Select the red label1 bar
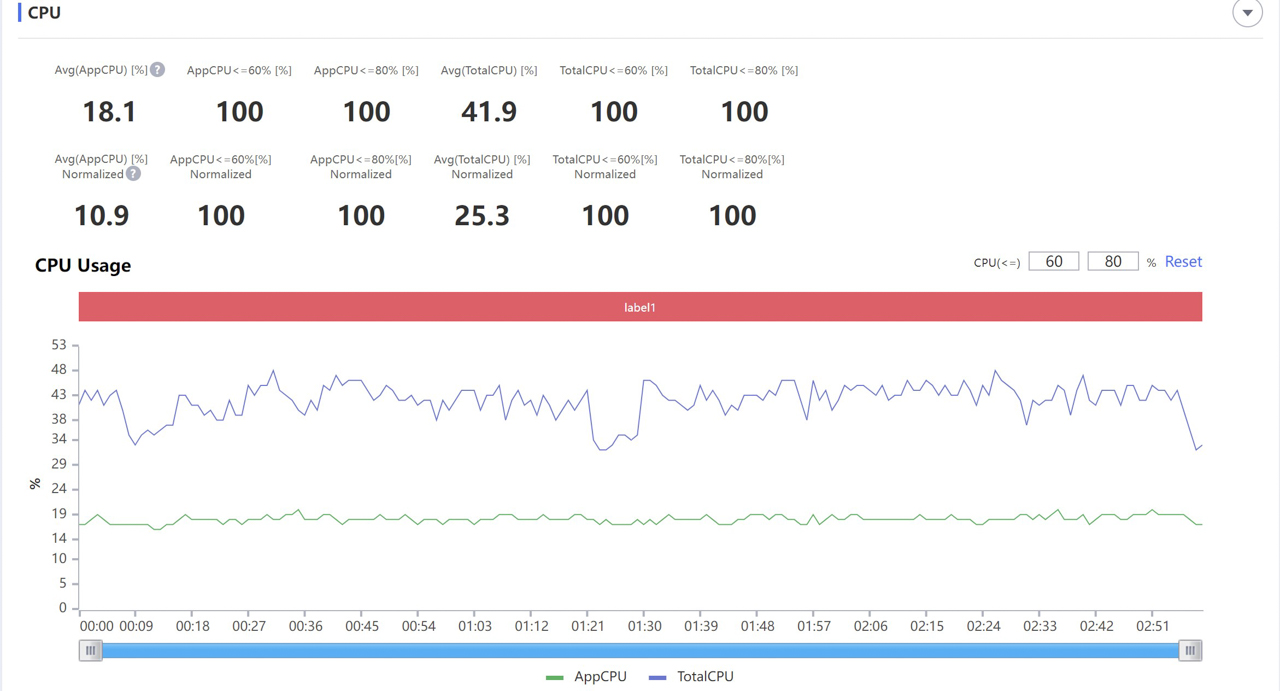 (x=640, y=307)
